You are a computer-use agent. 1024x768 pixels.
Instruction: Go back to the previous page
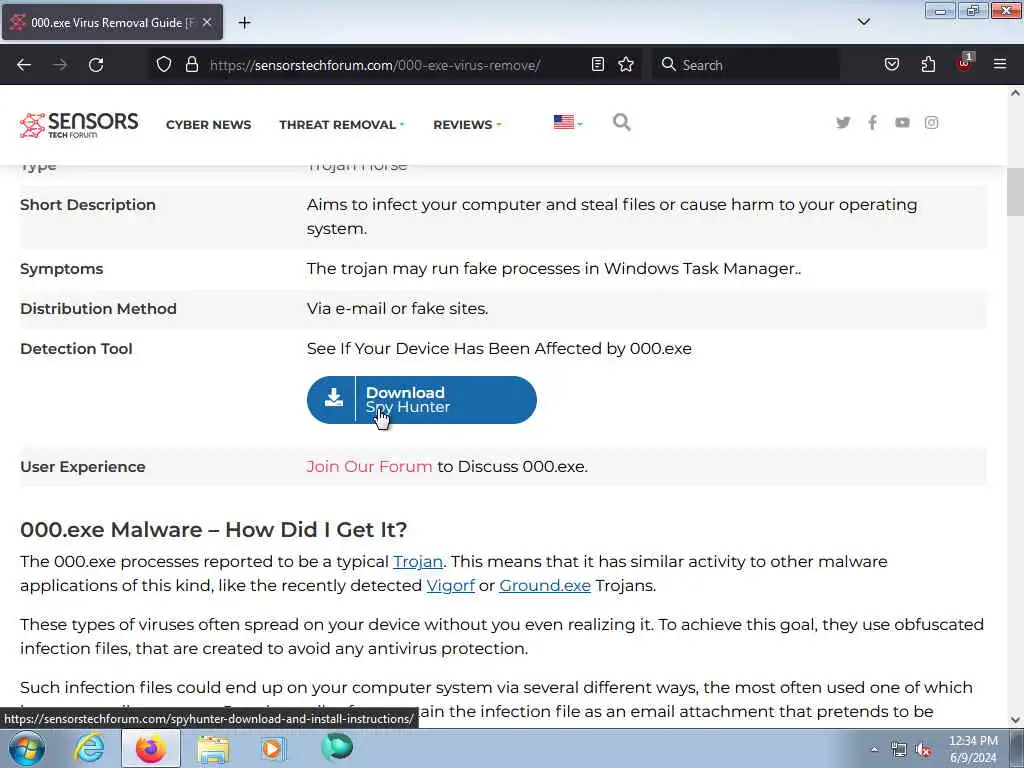click(24, 65)
